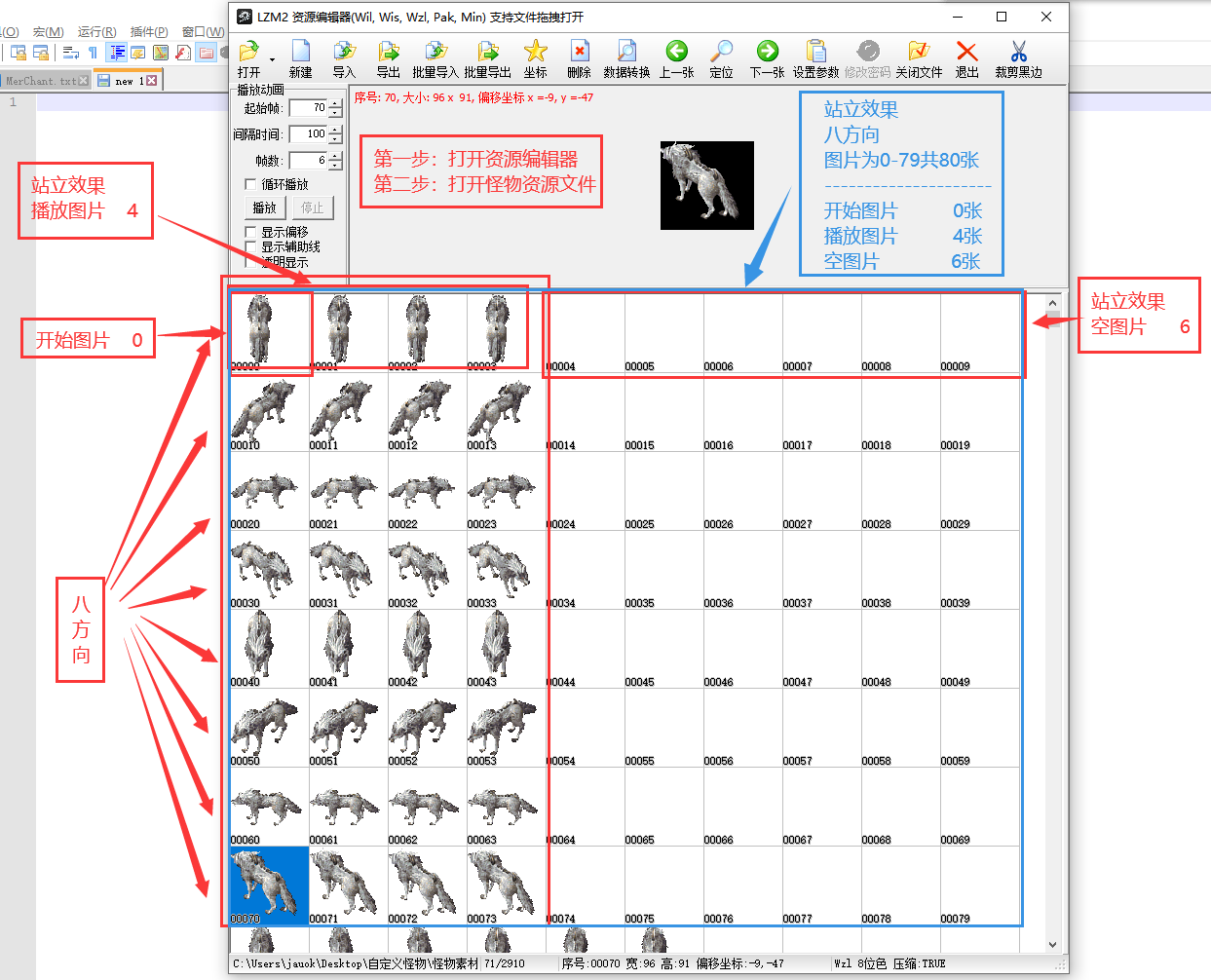This screenshot has width=1211, height=980.
Task: Open 设置参数 settings icon
Action: [x=815, y=52]
